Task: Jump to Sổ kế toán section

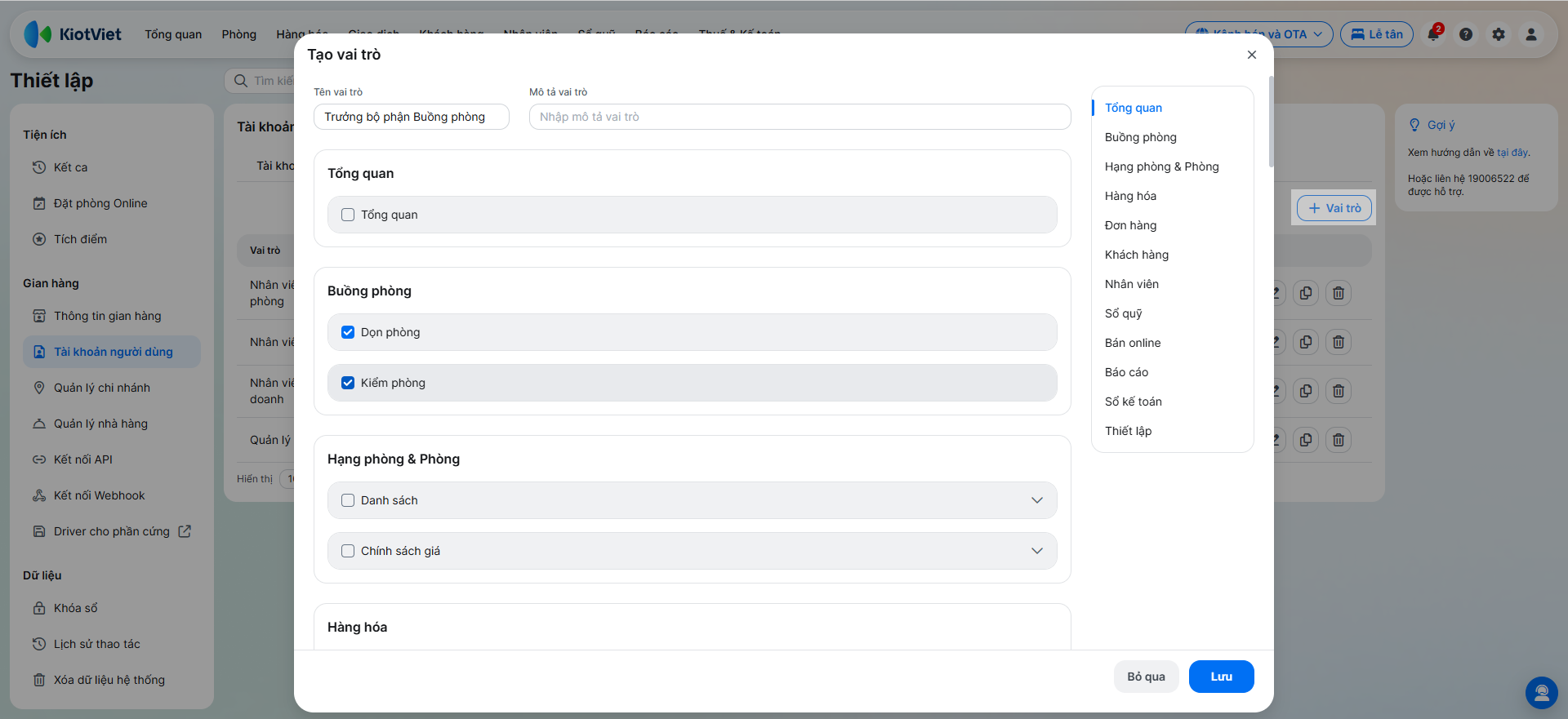Action: [1134, 402]
